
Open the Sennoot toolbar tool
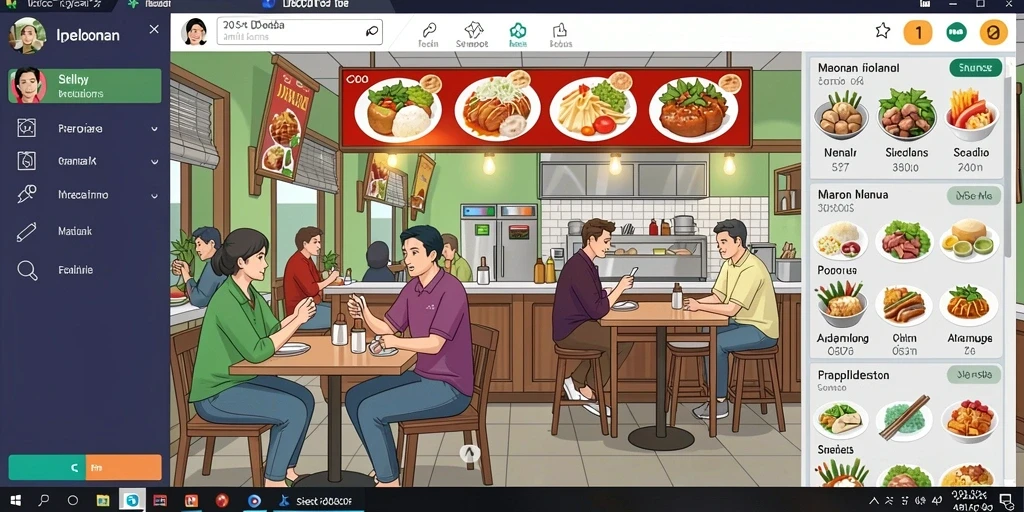tap(472, 36)
